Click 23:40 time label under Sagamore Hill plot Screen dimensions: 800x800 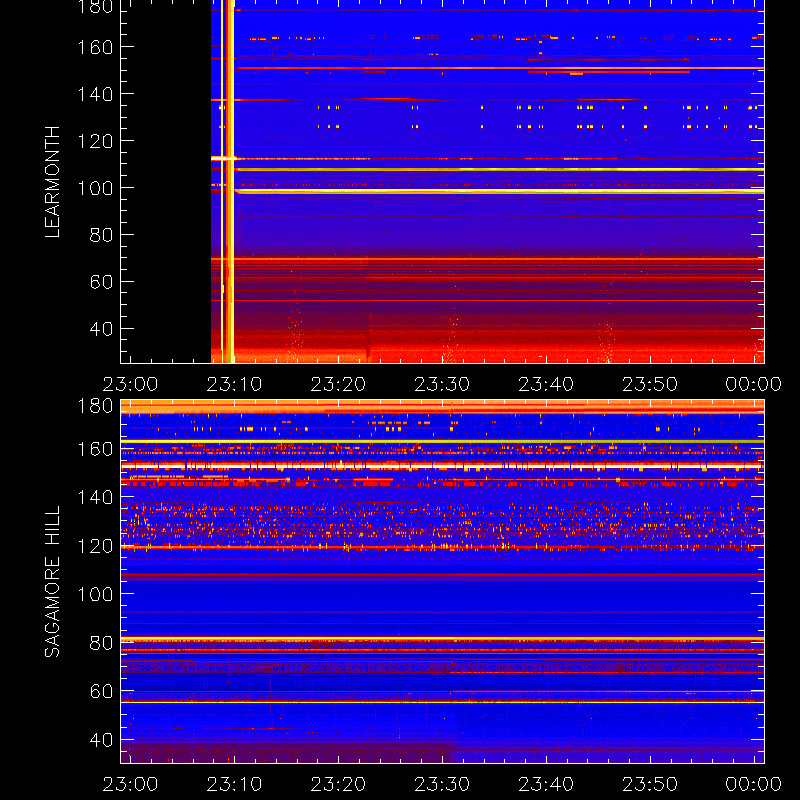pyautogui.click(x=546, y=784)
